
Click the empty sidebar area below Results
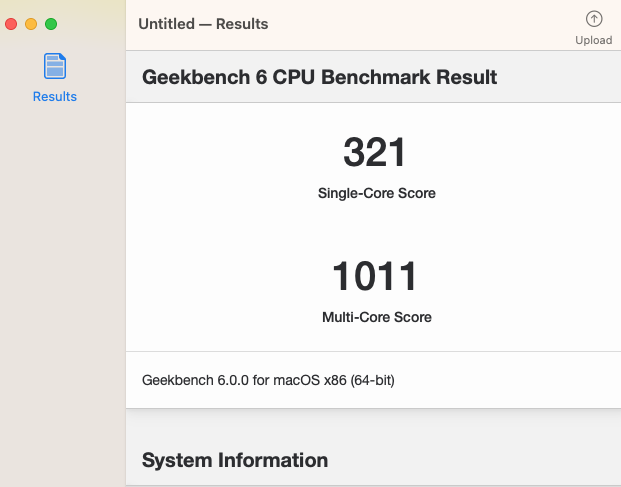click(60, 300)
